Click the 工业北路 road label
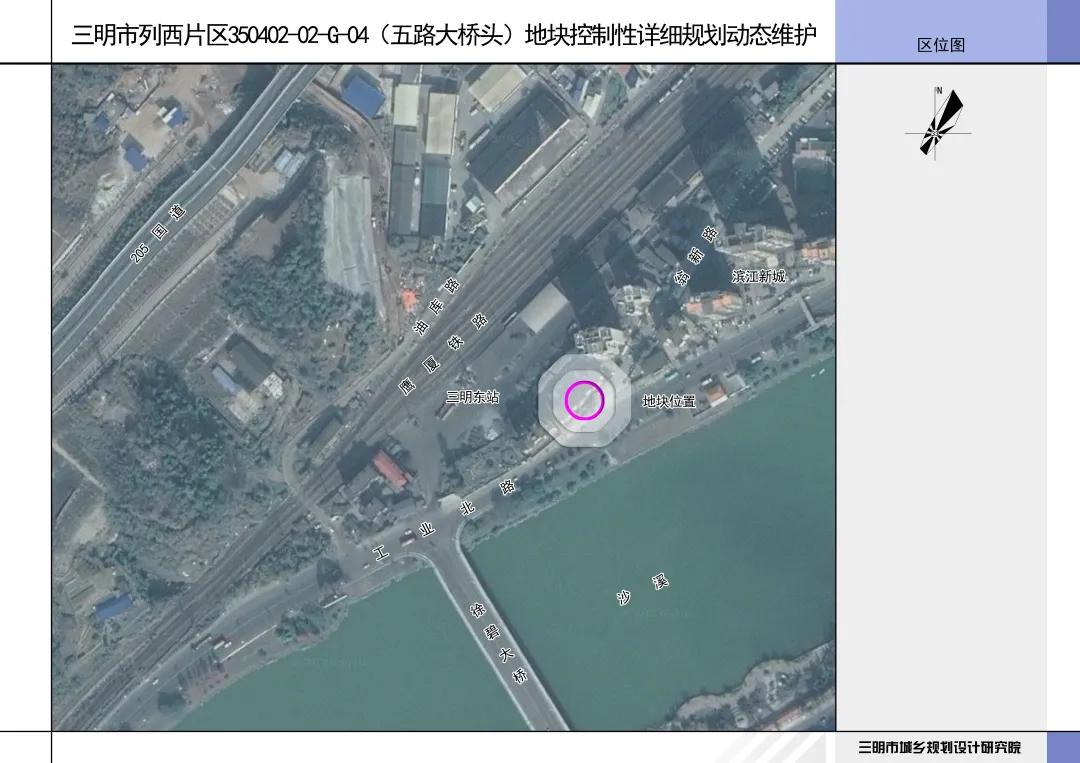Image resolution: width=1080 pixels, height=763 pixels. click(444, 519)
